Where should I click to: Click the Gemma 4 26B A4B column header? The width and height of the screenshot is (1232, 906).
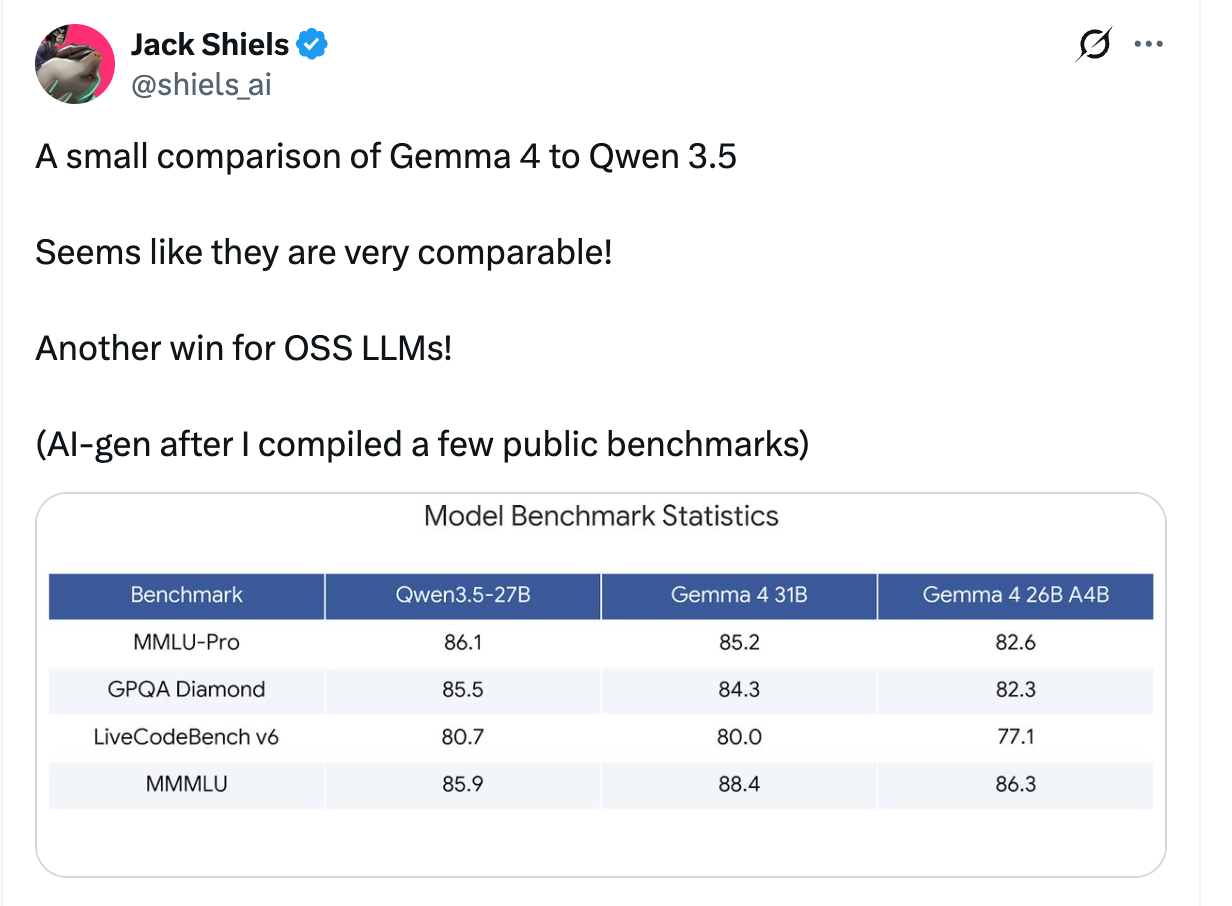(x=1015, y=596)
